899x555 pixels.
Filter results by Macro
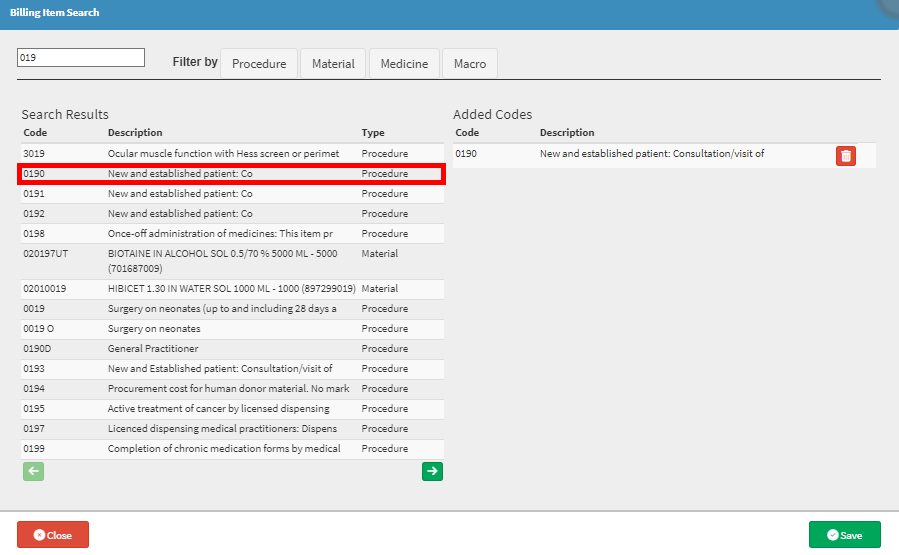470,63
